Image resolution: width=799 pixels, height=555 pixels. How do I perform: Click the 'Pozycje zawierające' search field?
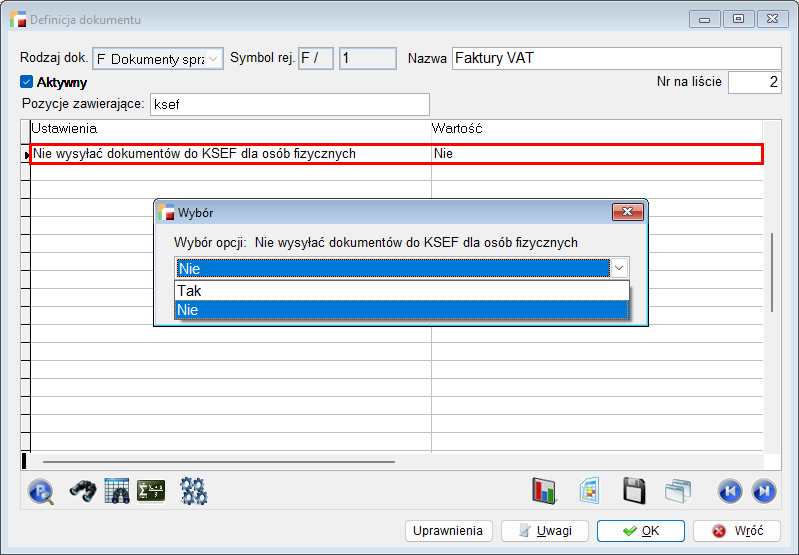pos(288,104)
